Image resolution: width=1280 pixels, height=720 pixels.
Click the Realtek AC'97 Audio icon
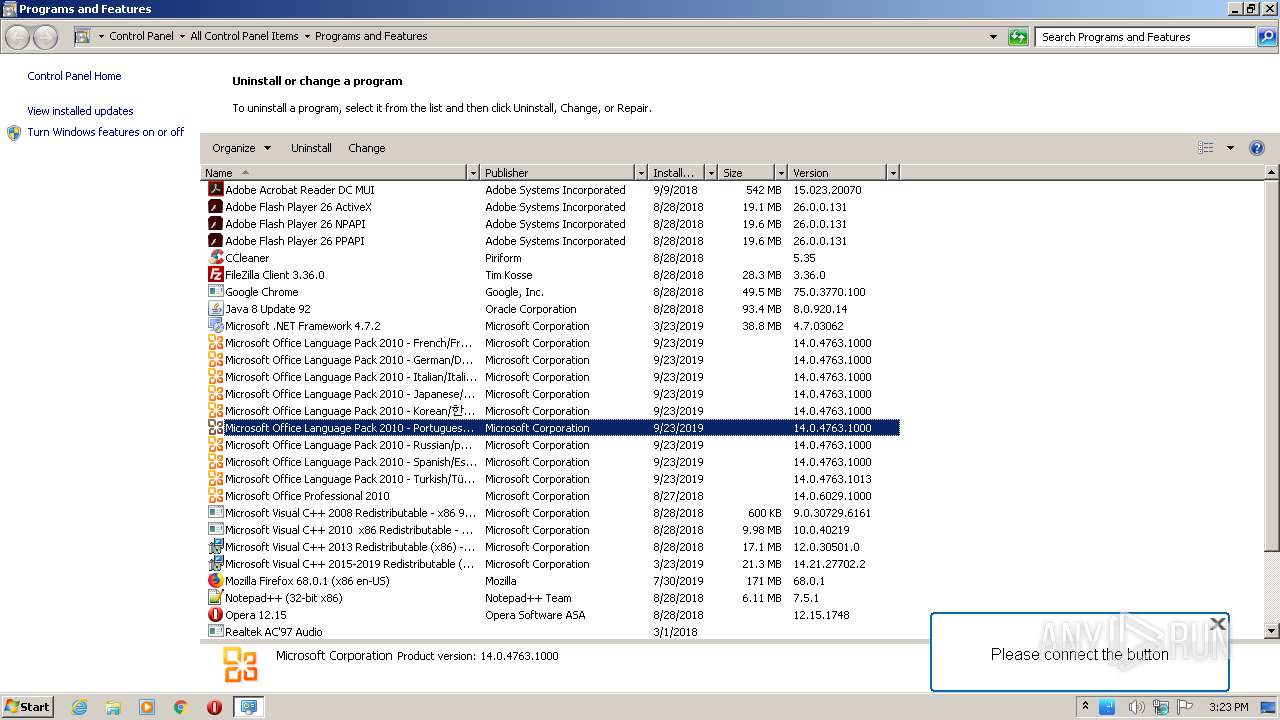click(215, 631)
